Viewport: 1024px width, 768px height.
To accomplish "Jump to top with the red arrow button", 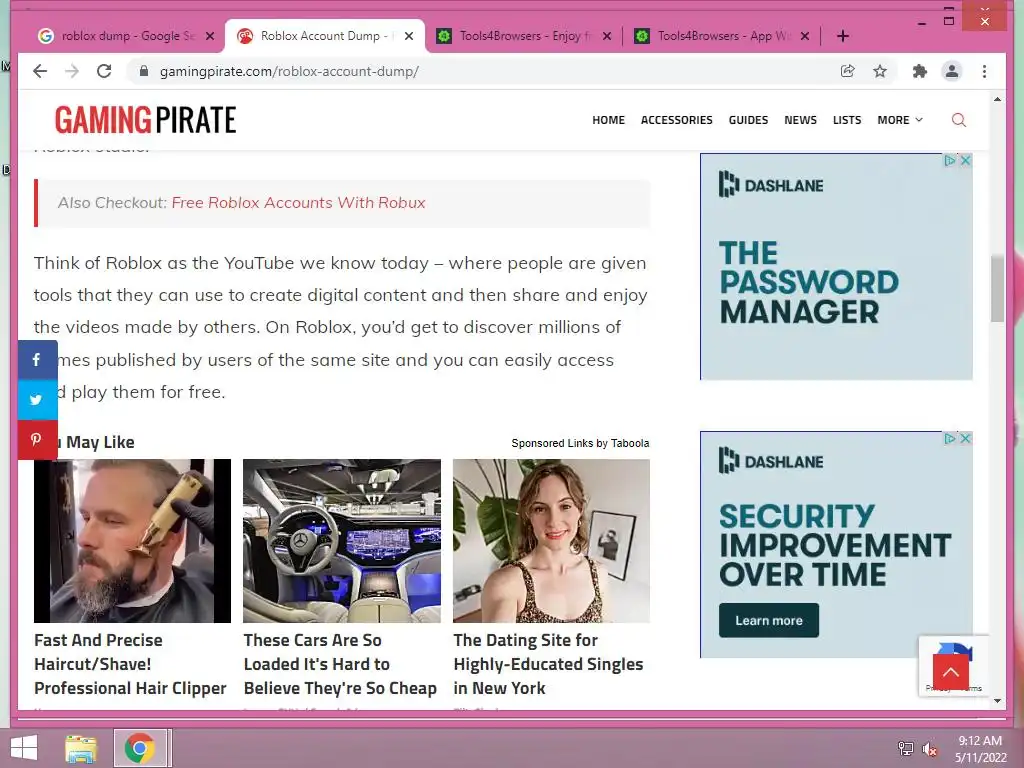I will pyautogui.click(x=951, y=672).
